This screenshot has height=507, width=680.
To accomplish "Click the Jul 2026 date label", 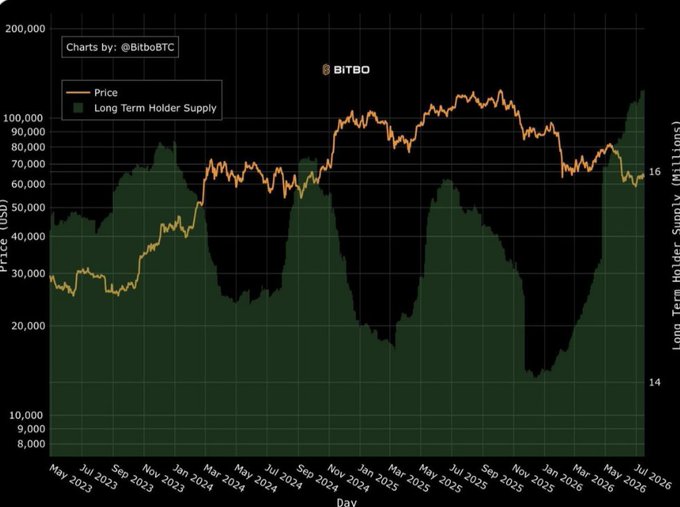I will click(x=652, y=477).
